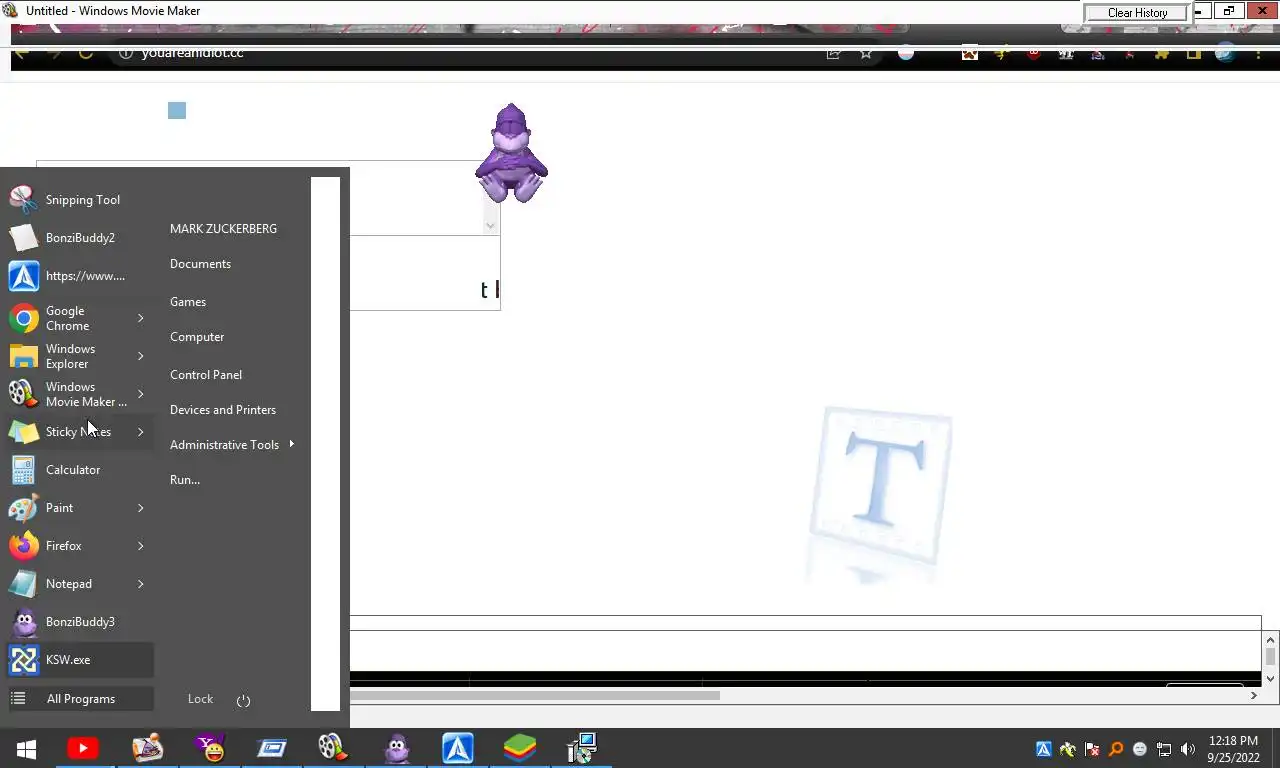Click the Windows Start button

tap(27, 748)
